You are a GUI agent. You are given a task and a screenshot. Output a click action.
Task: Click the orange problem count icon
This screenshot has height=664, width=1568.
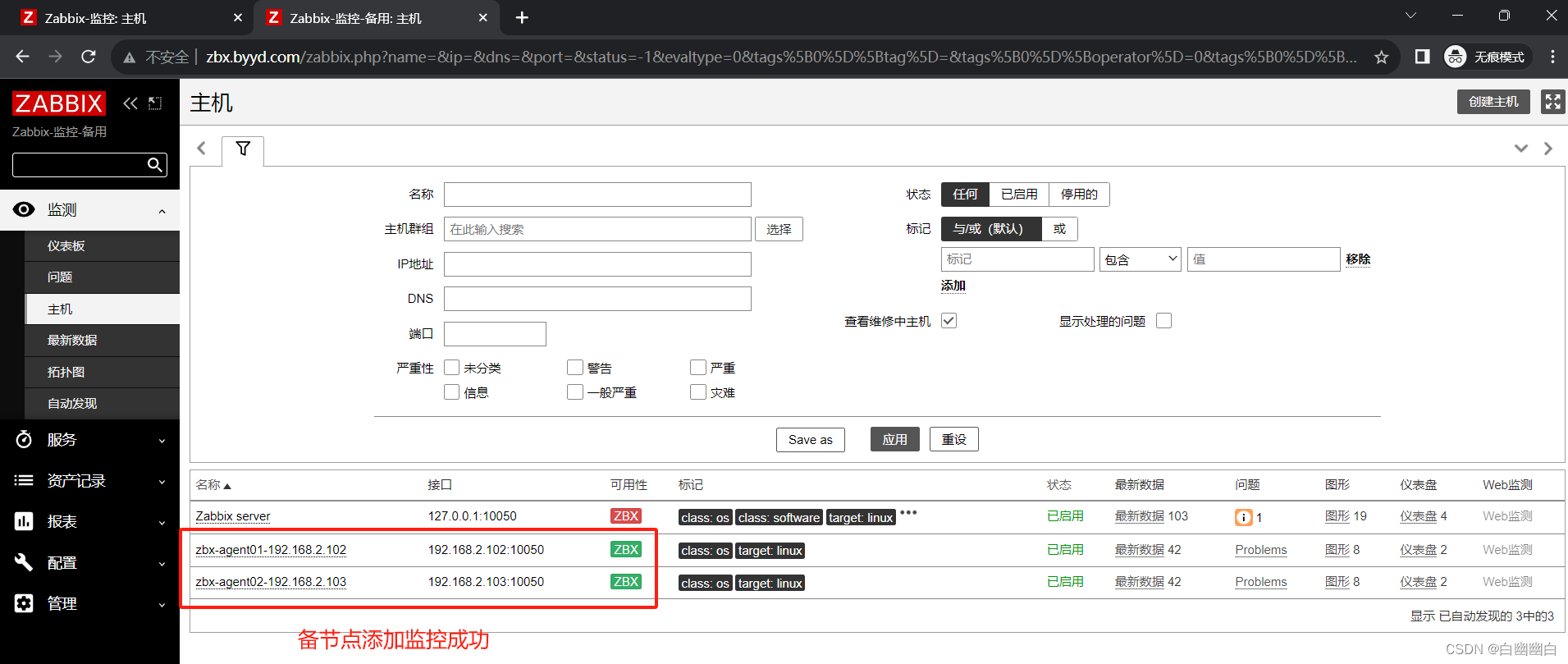(x=1244, y=517)
